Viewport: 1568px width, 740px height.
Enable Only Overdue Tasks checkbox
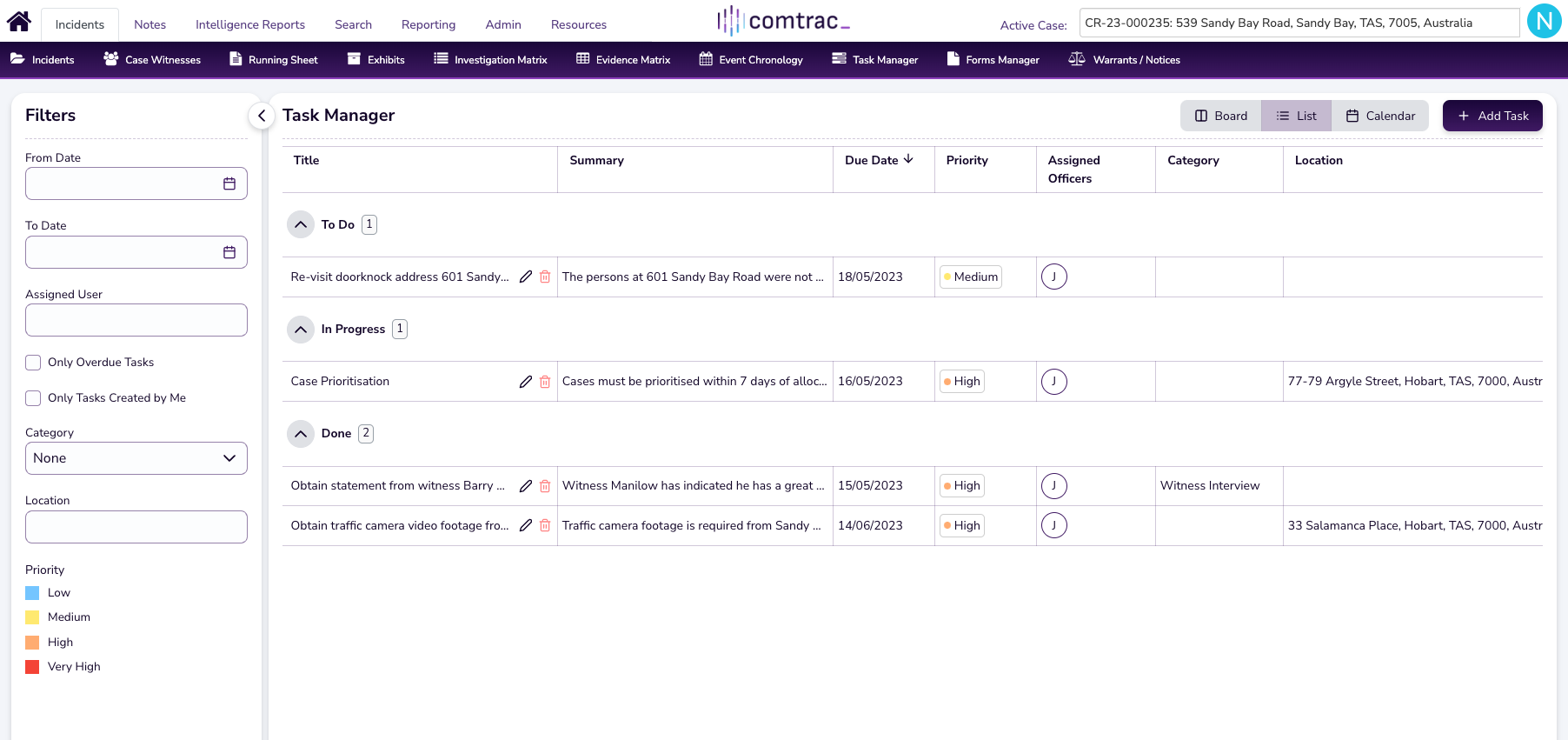(x=33, y=363)
